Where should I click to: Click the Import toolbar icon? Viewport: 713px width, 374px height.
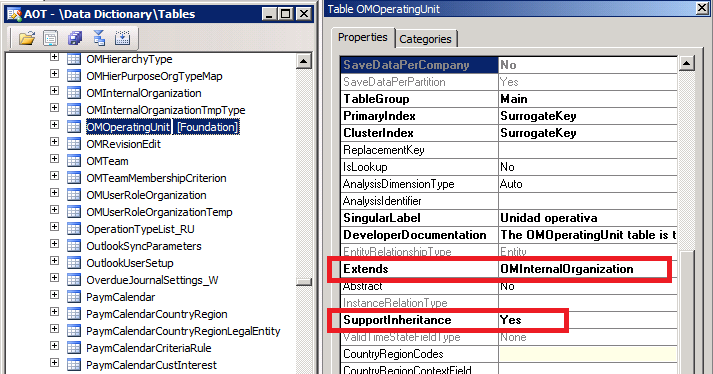point(122,38)
